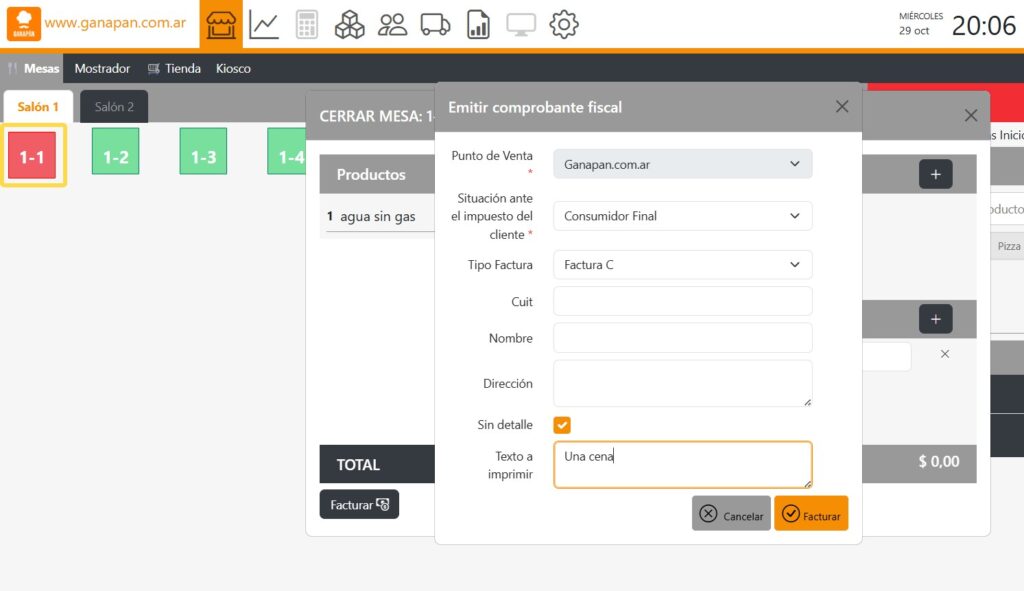The width and height of the screenshot is (1024, 591).
Task: Select green table 1-2
Action: 116,157
